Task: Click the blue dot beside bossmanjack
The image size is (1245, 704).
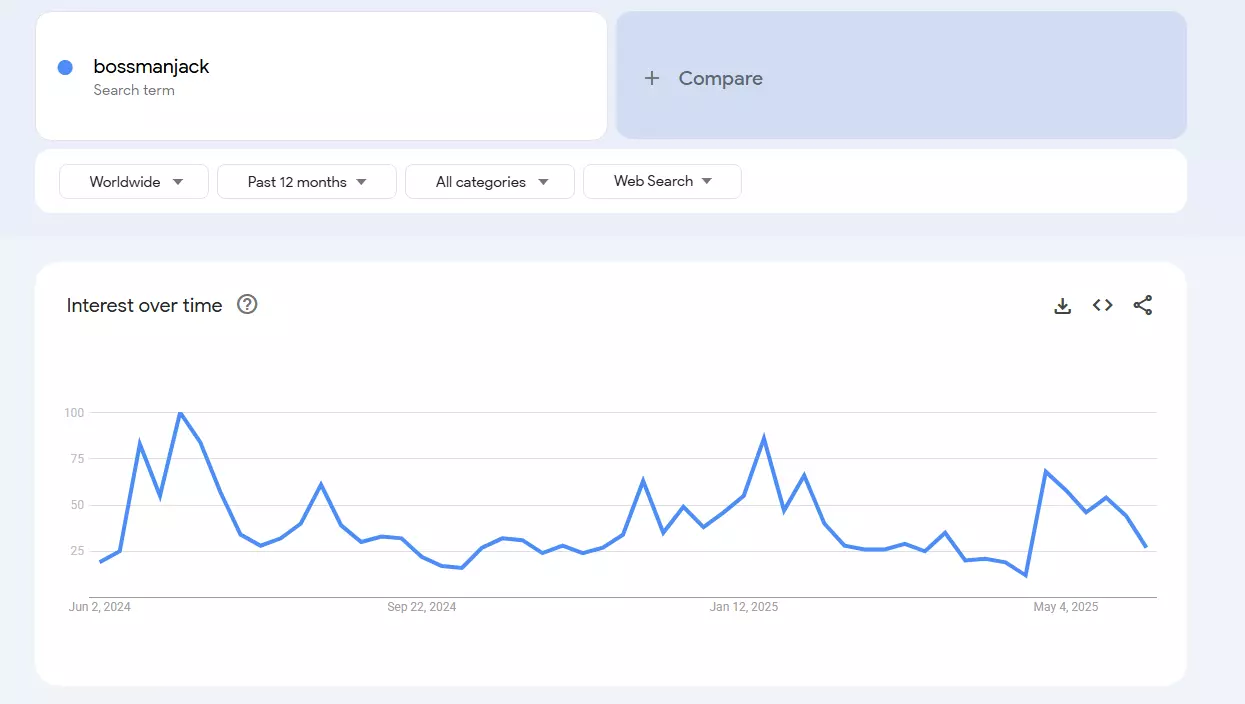Action: coord(65,67)
